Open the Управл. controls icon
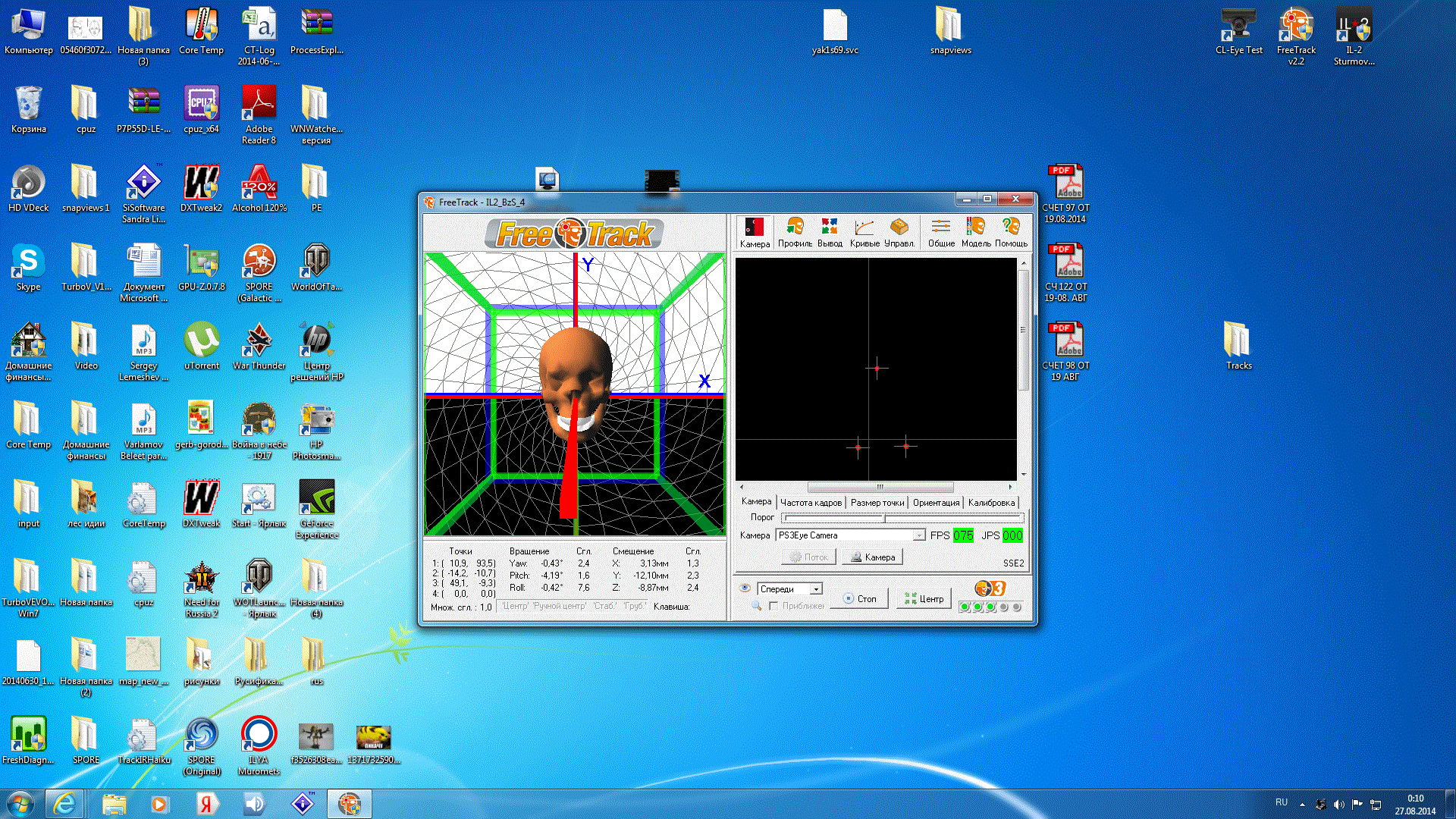 [899, 232]
